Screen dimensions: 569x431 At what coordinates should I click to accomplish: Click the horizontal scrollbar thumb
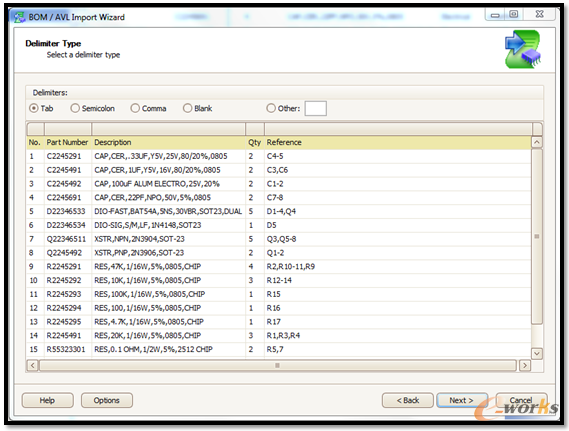coord(278,365)
